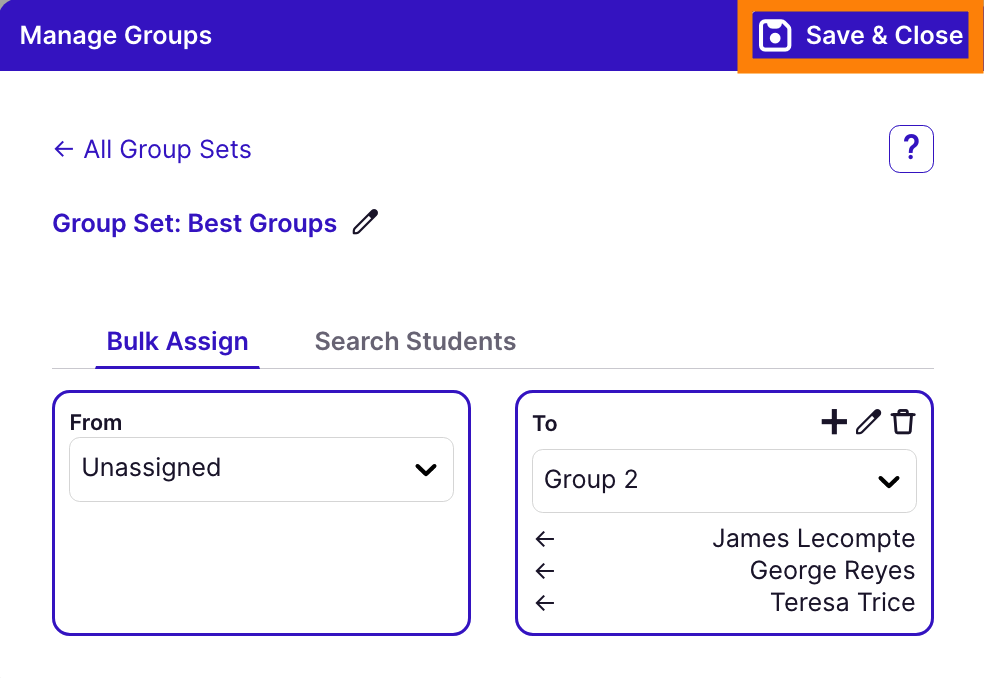The height and width of the screenshot is (678, 984).
Task: Click Teresa Trice's name in the list
Action: pyautogui.click(x=842, y=603)
